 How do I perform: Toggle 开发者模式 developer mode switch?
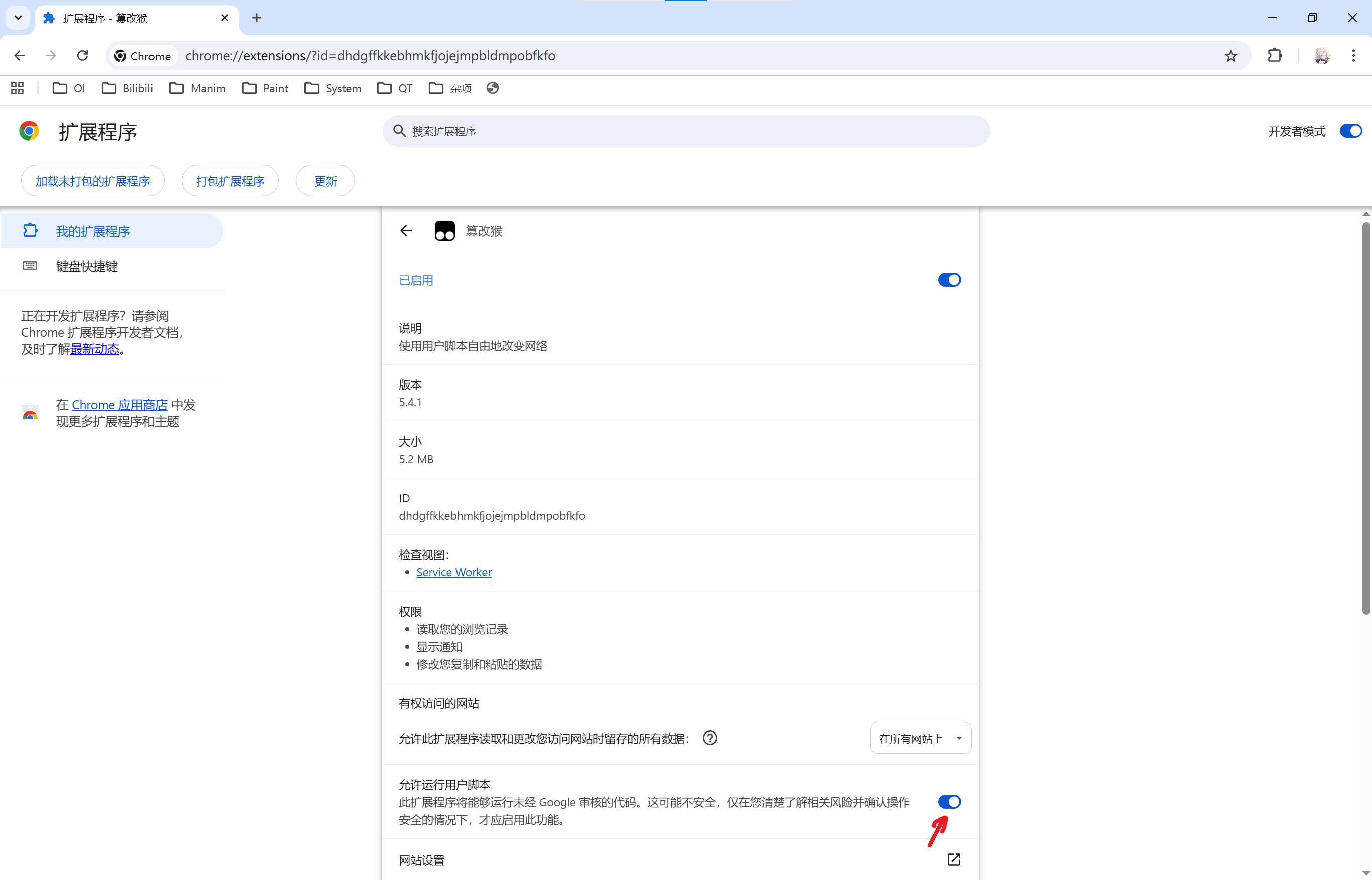click(1350, 131)
